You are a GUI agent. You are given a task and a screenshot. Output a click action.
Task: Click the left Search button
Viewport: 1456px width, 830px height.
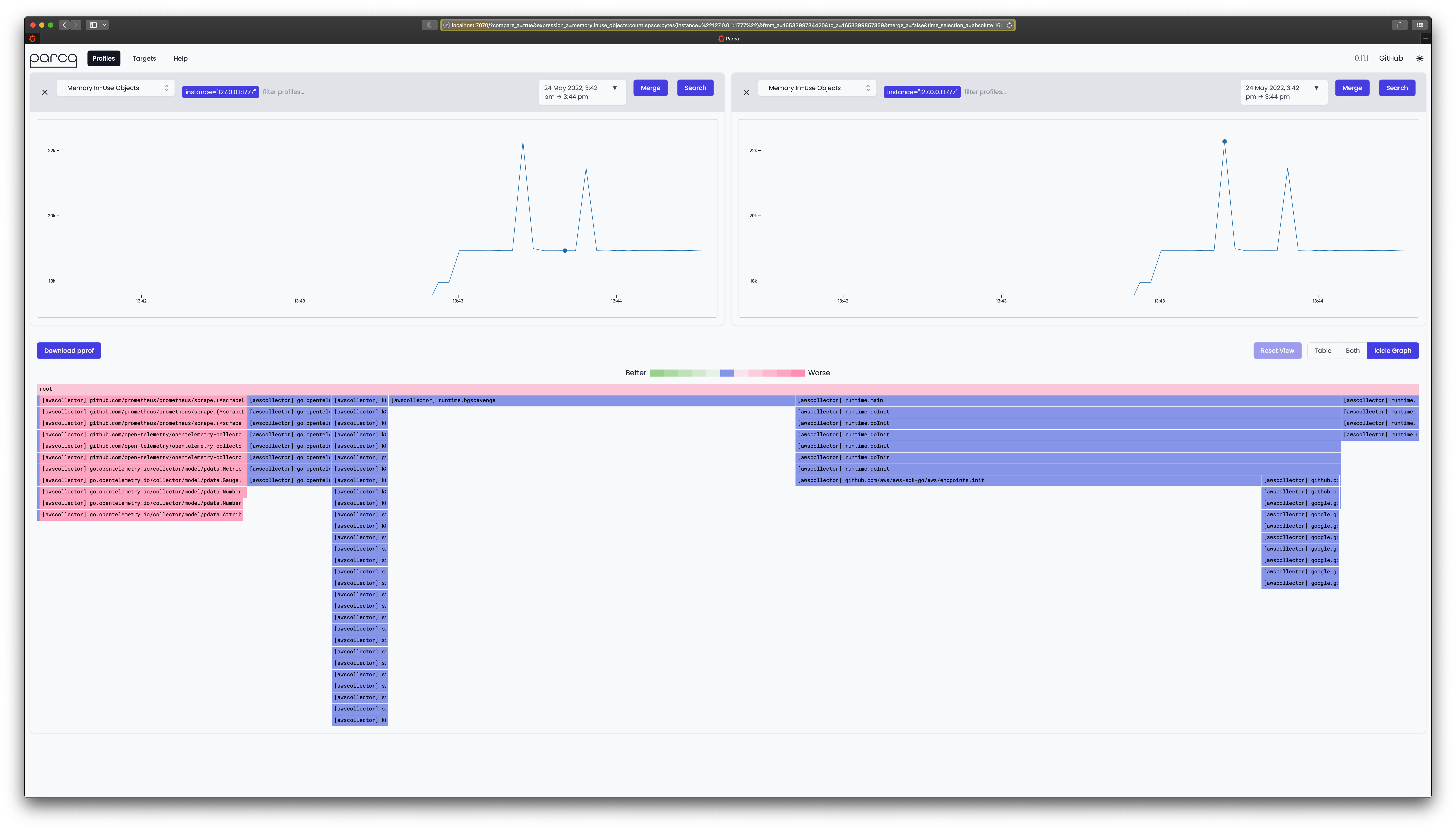[695, 88]
